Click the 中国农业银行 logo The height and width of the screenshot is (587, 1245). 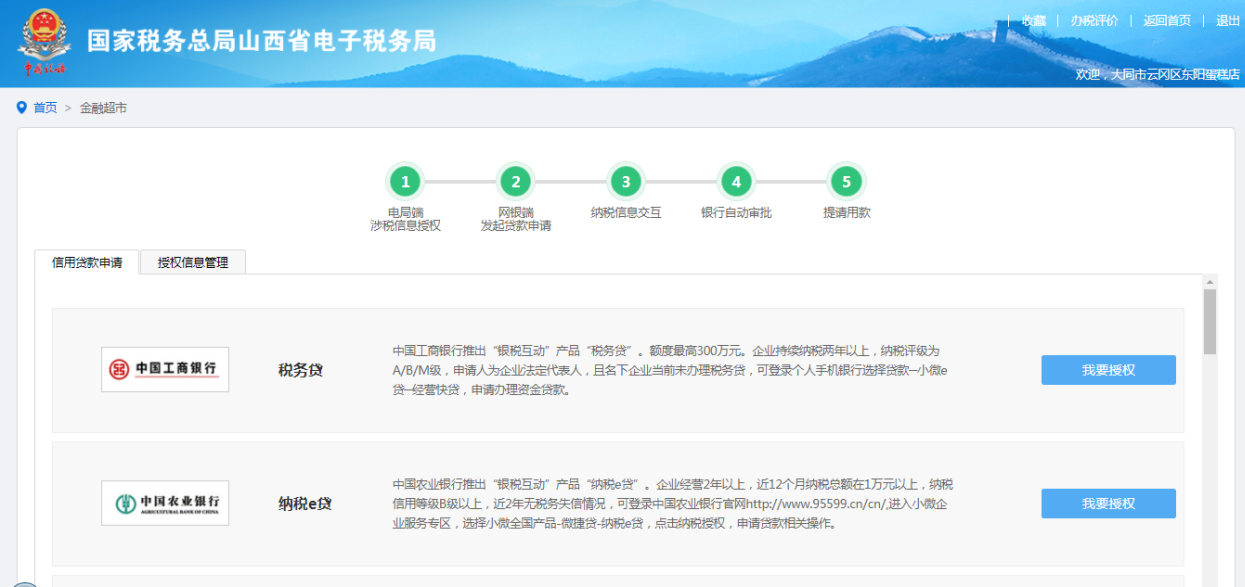165,503
